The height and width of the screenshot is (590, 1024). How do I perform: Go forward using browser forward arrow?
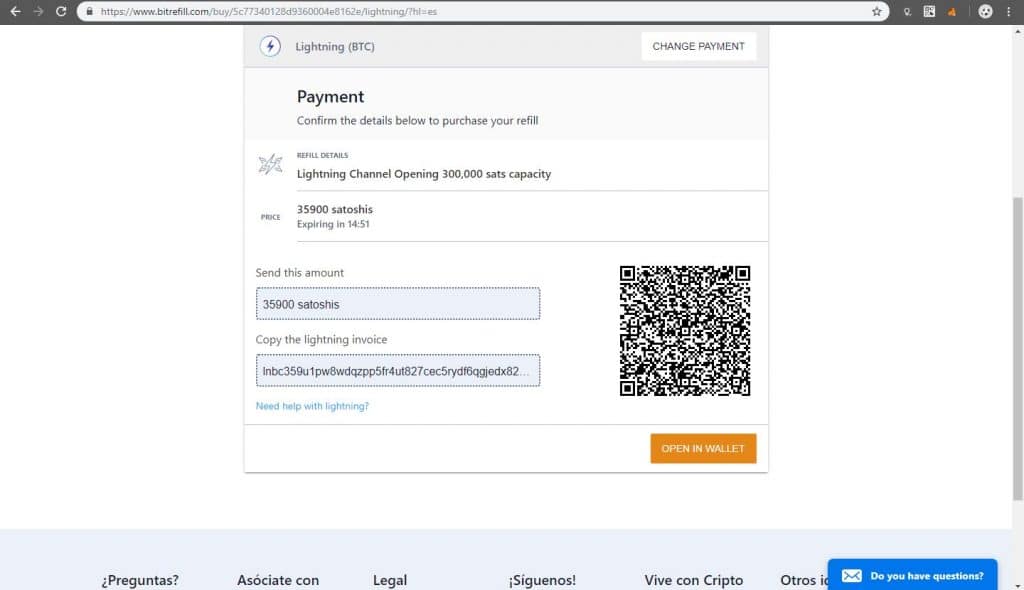pos(38,11)
